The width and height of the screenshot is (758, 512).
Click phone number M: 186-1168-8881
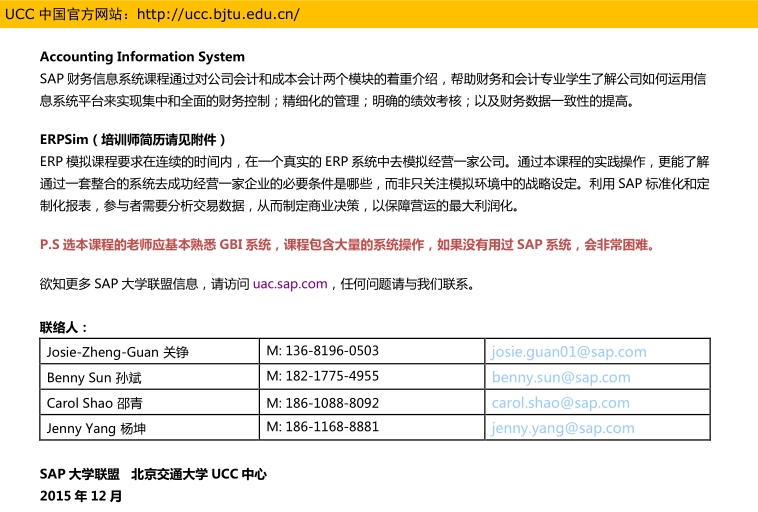point(322,427)
